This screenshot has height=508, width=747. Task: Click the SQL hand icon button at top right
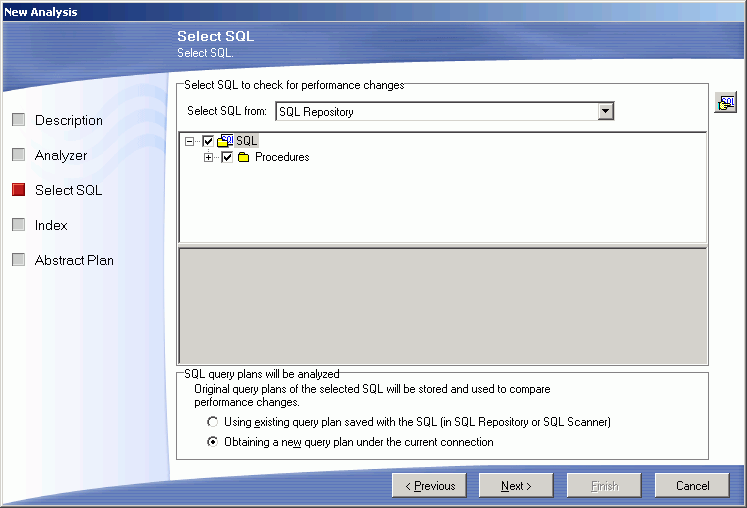coord(726,102)
